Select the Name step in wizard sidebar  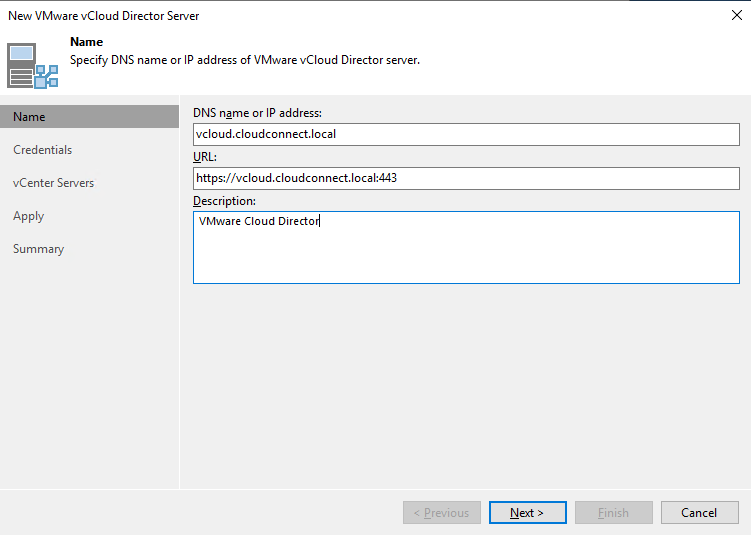[x=90, y=117]
